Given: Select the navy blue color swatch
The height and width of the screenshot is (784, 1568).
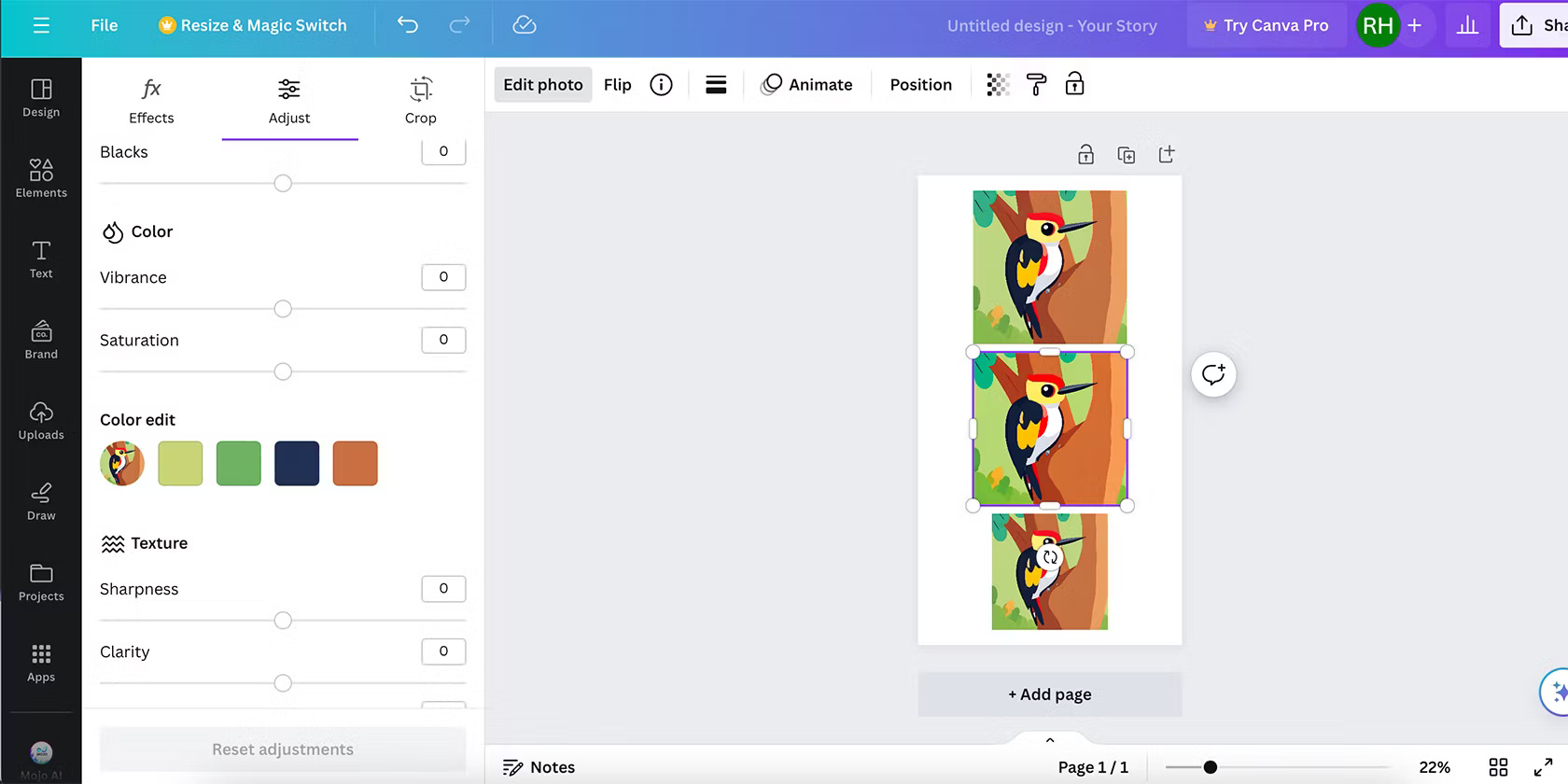Looking at the screenshot, I should coord(297,464).
